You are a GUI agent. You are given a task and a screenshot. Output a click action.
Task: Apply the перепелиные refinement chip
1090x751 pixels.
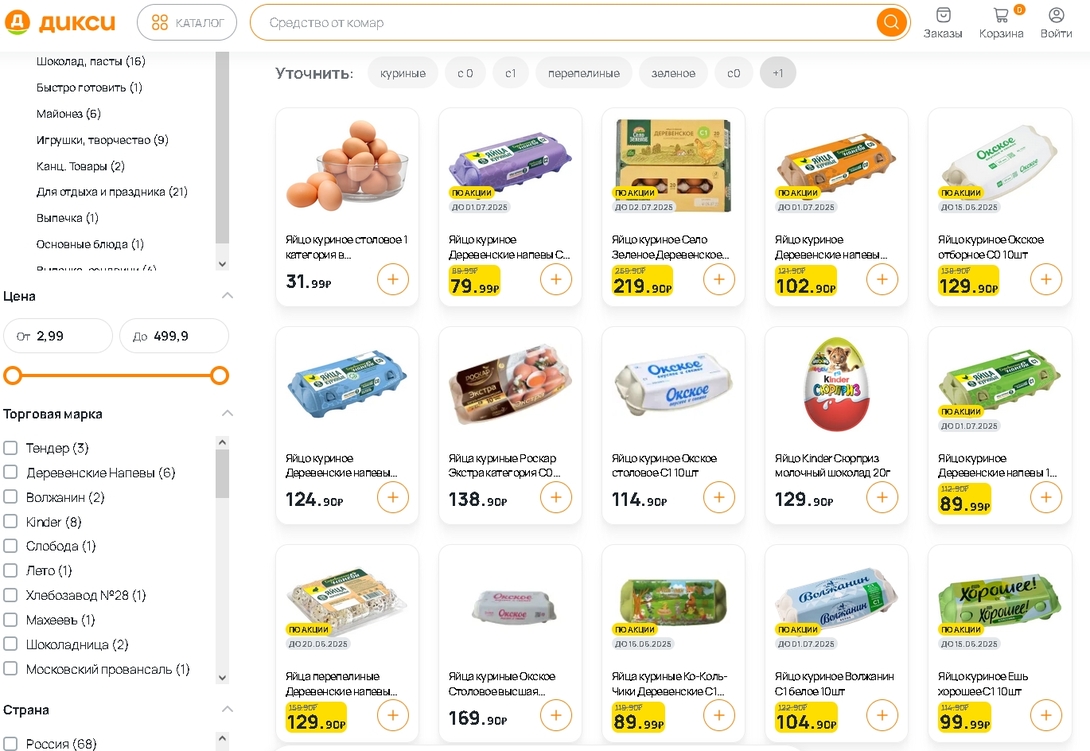click(583, 73)
